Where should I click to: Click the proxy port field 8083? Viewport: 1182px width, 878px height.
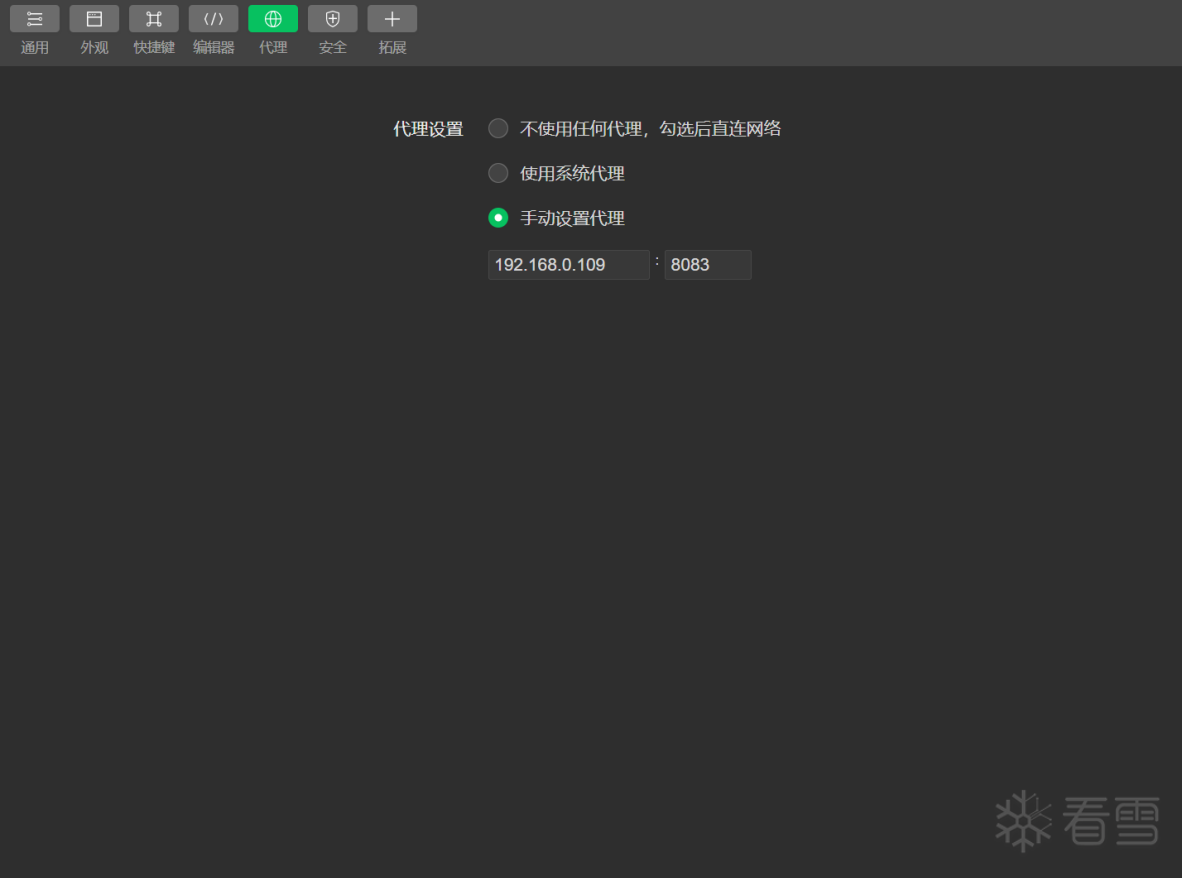(x=708, y=265)
